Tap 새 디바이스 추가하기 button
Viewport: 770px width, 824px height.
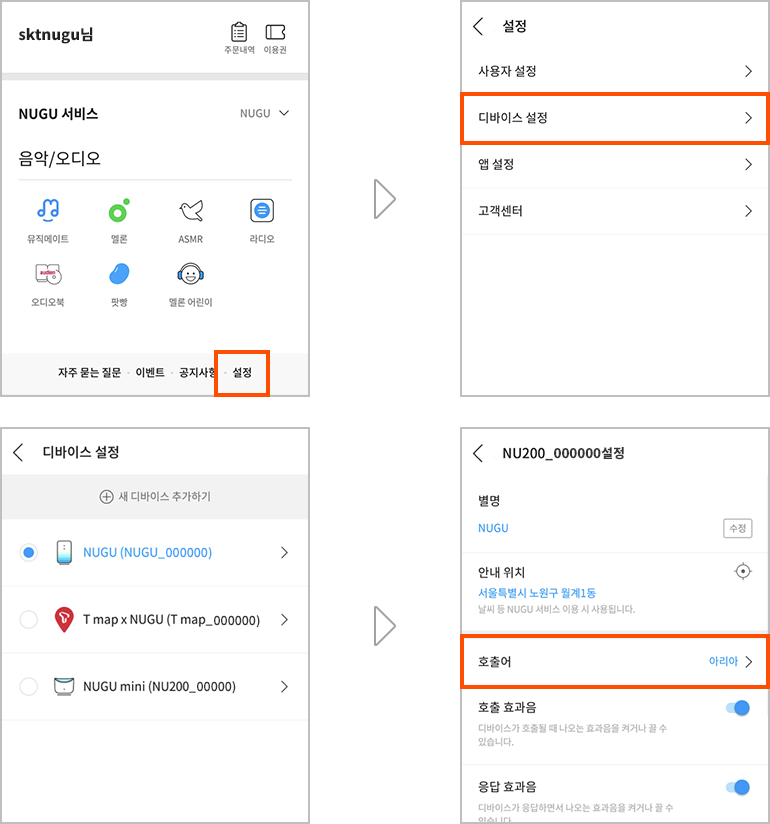pos(155,497)
